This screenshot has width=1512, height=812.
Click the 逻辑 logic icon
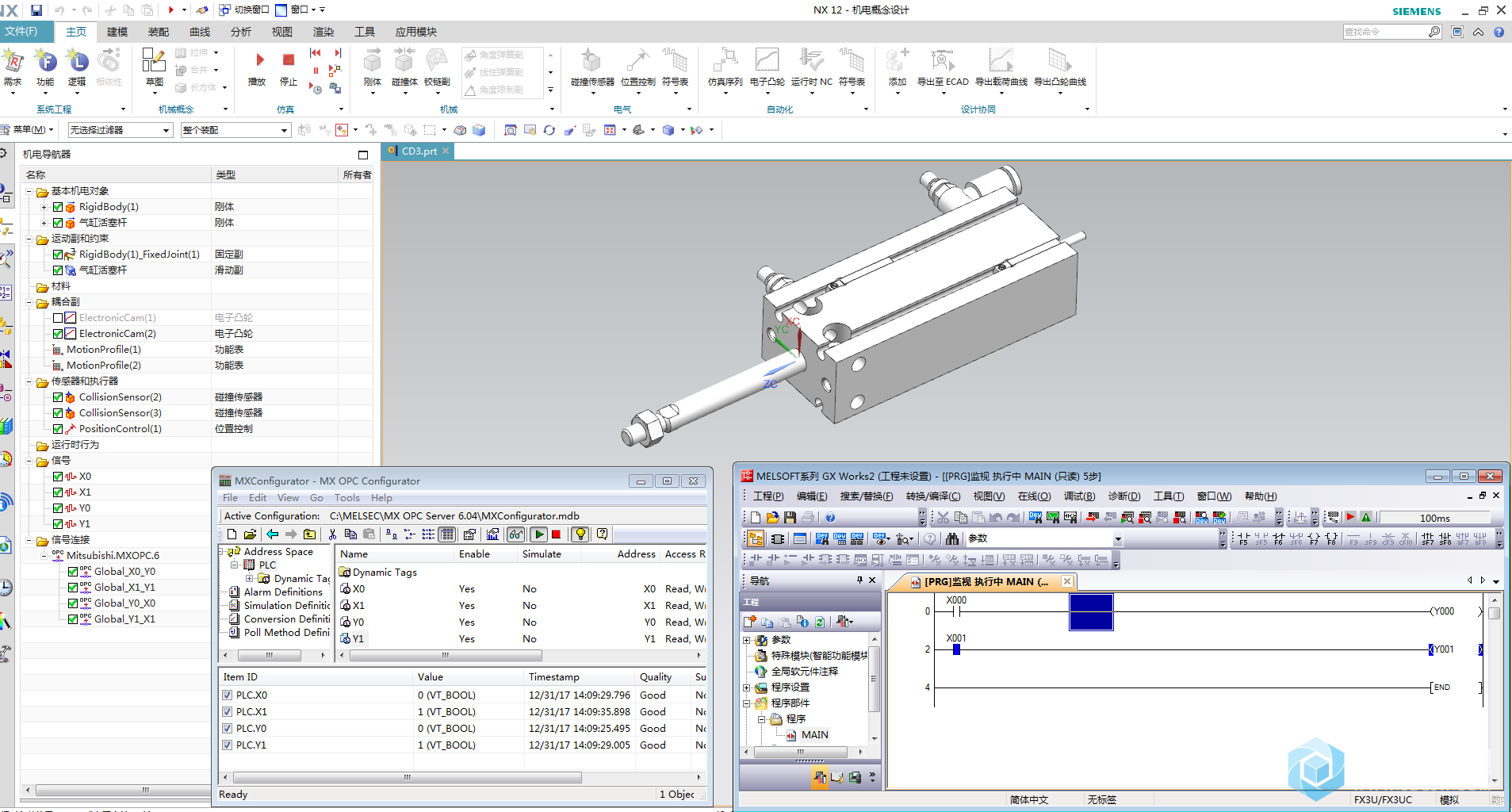[x=77, y=60]
